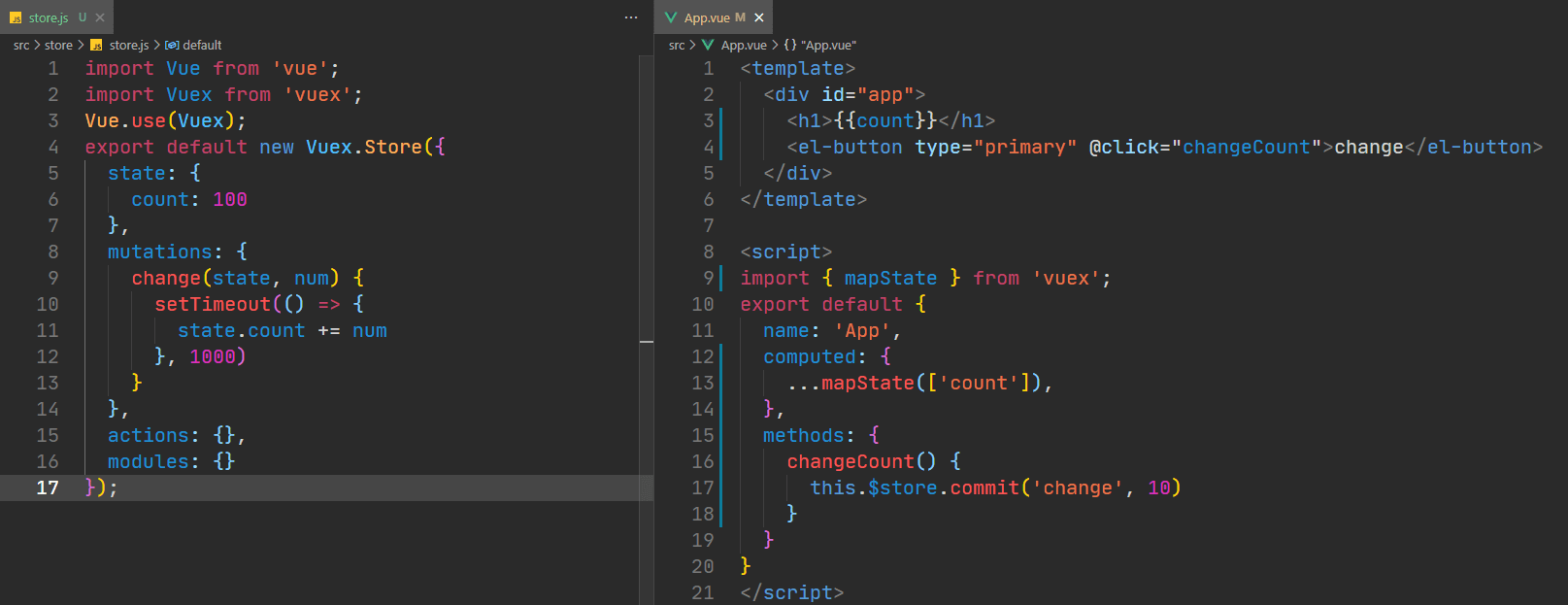This screenshot has width=1568, height=605.
Task: Click 'vue' string on store.js line 1
Action: (x=300, y=69)
